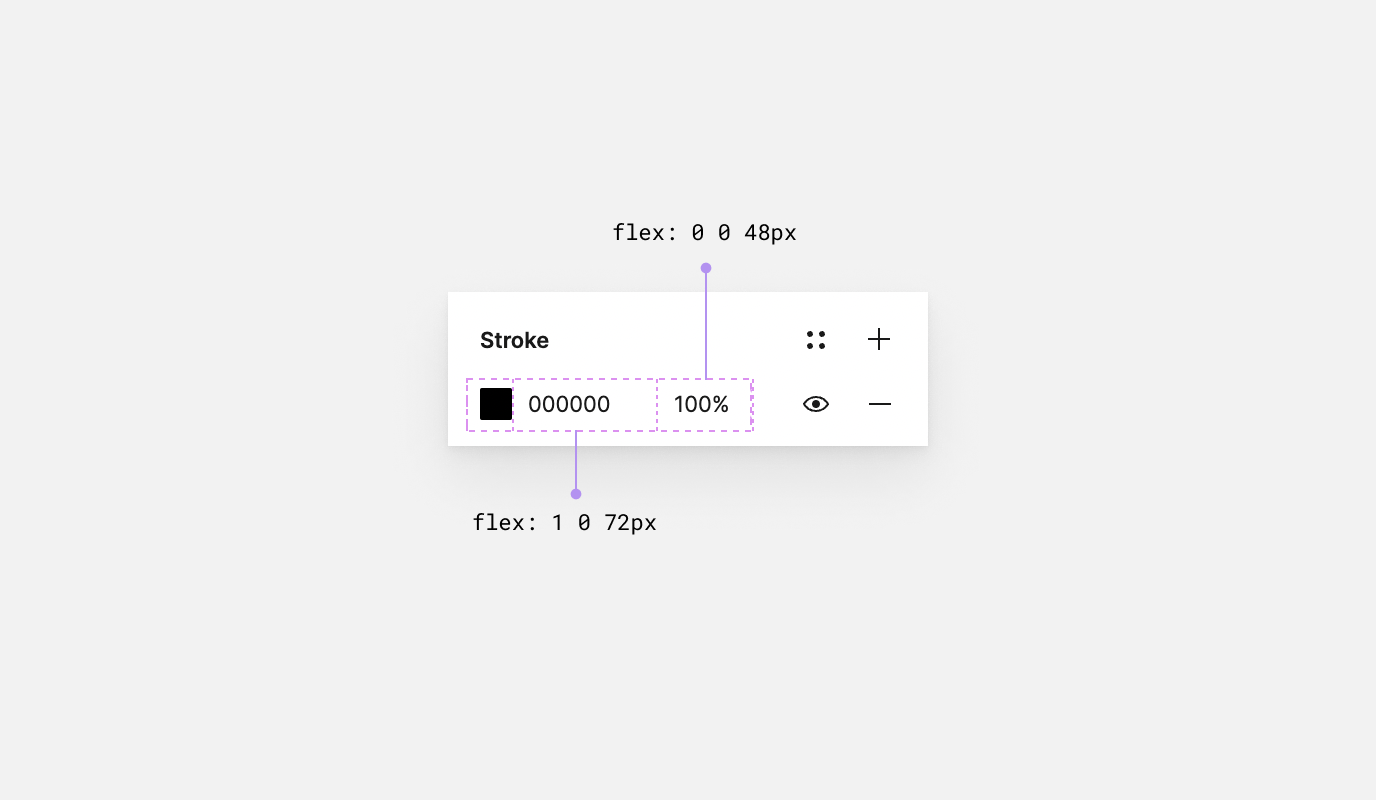Image resolution: width=1376 pixels, height=800 pixels.
Task: Click the purple dot above the panel
Action: click(x=706, y=268)
